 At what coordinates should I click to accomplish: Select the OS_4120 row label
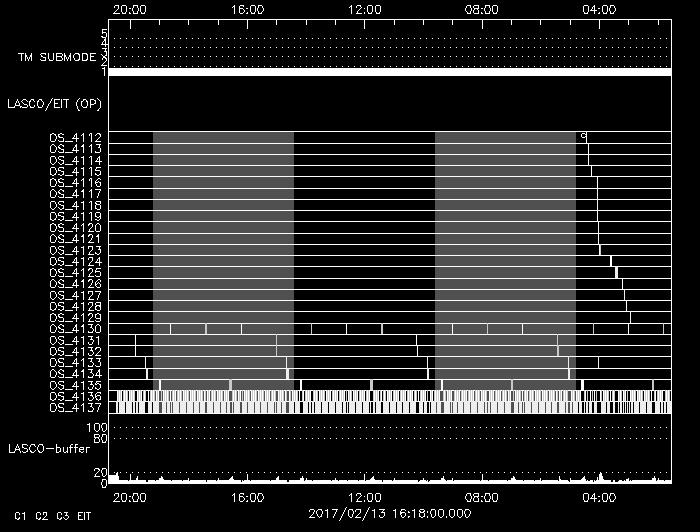click(75, 228)
